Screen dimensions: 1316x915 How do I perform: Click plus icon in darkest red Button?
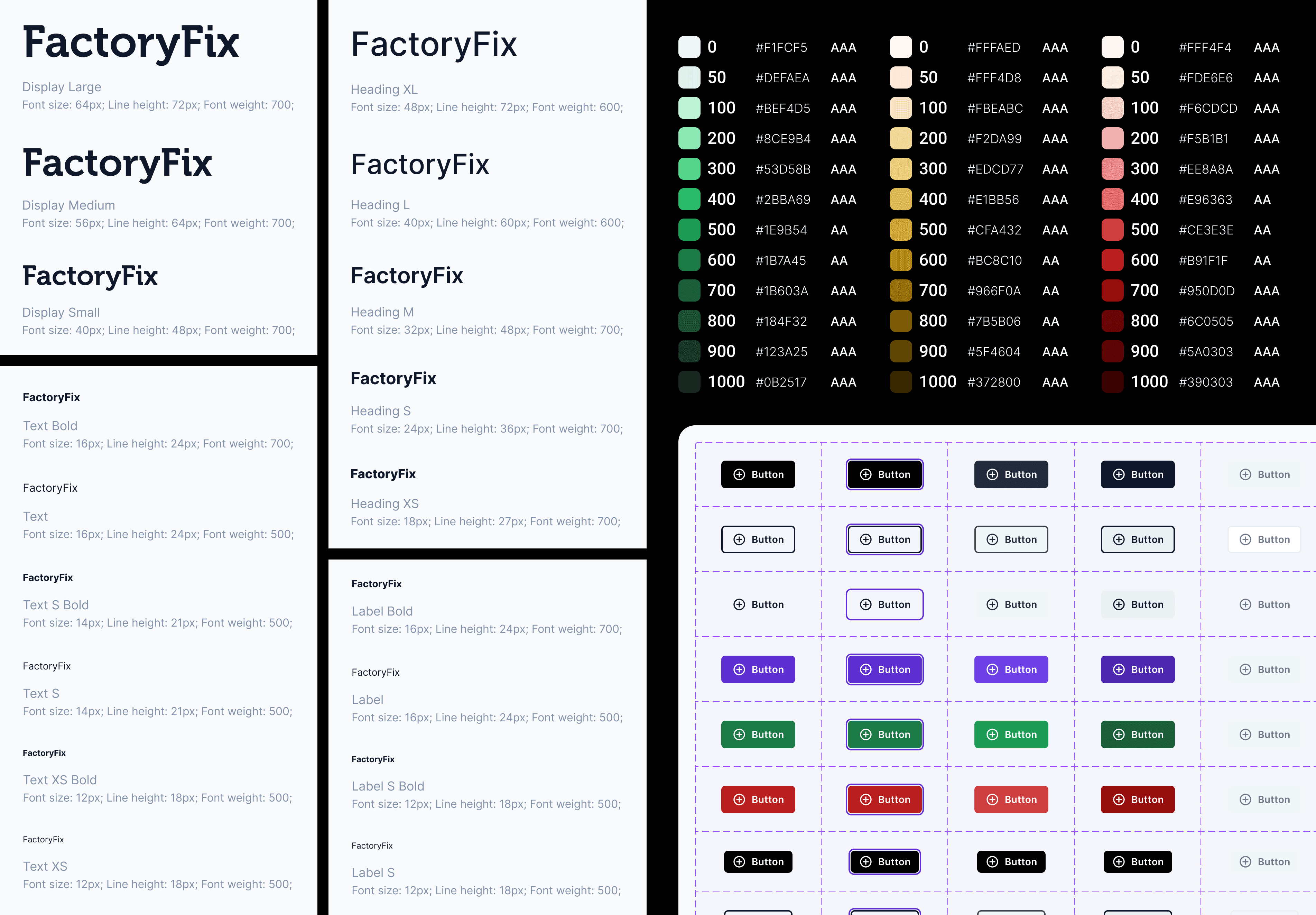[1119, 800]
